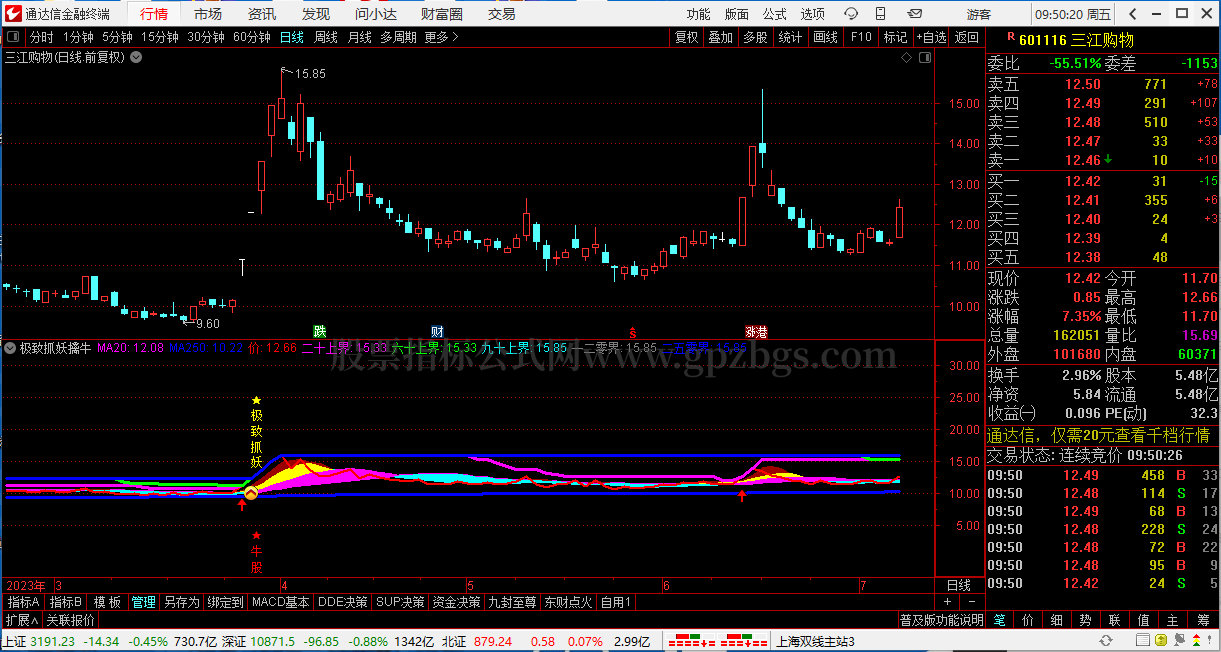Open the 模板 template tab
This screenshot has width=1221, height=652.
click(x=108, y=602)
